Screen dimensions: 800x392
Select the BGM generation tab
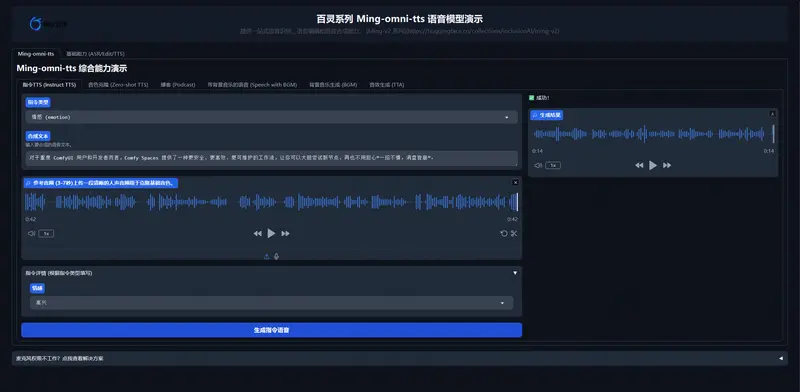(333, 85)
